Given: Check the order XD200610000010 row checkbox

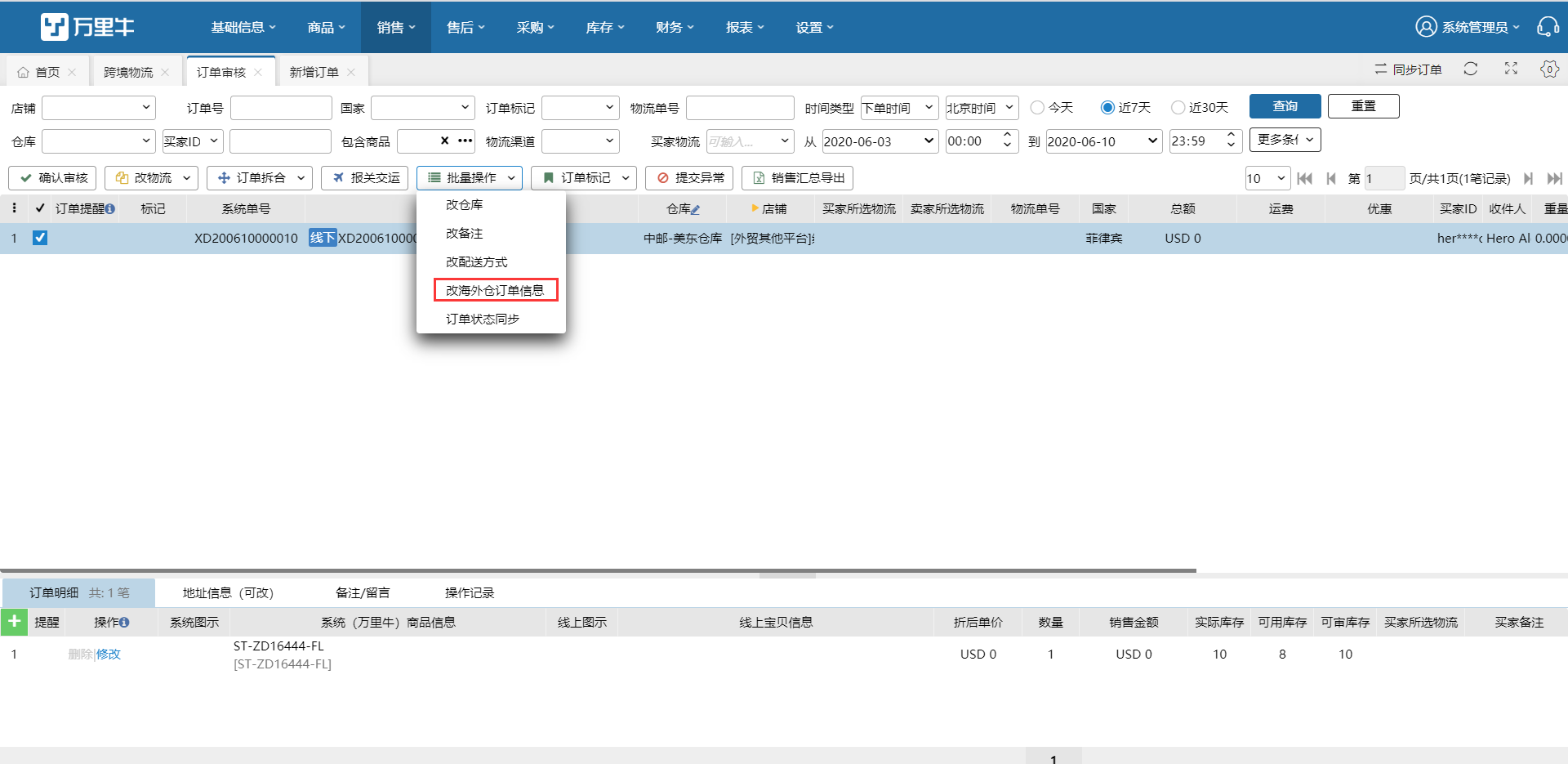Looking at the screenshot, I should click(40, 238).
